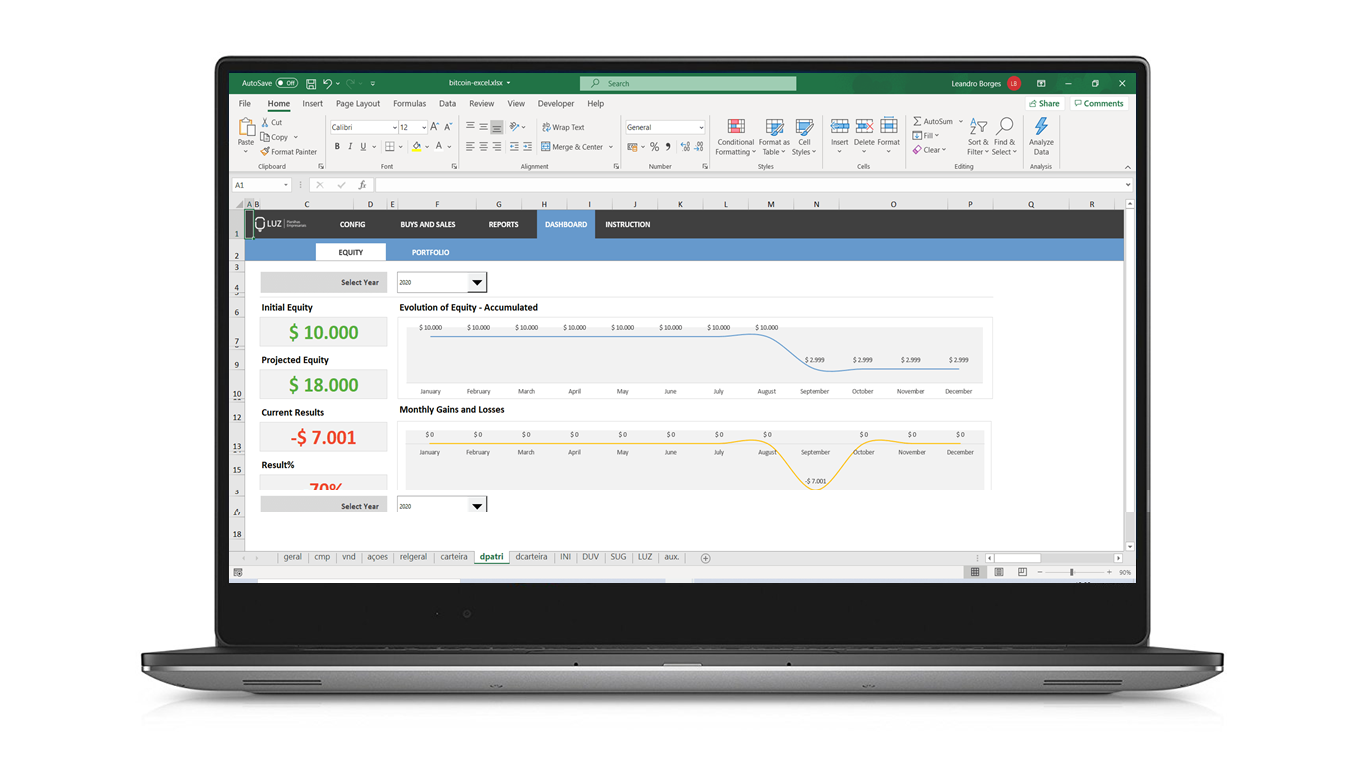Toggle Italic formatting
The image size is (1353, 766).
click(349, 147)
